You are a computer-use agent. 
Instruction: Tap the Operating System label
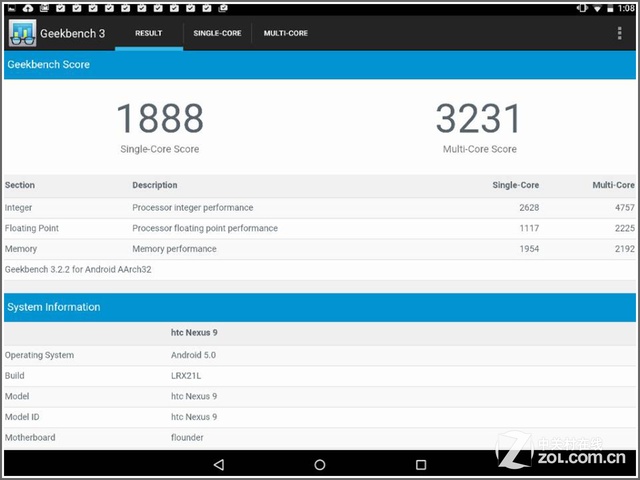(39, 355)
